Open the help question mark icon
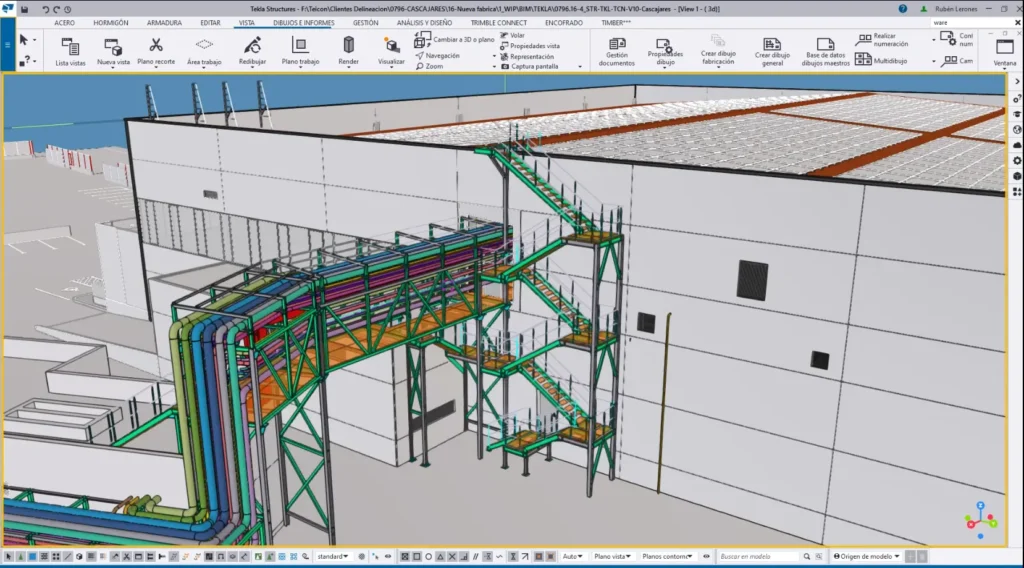 point(903,8)
